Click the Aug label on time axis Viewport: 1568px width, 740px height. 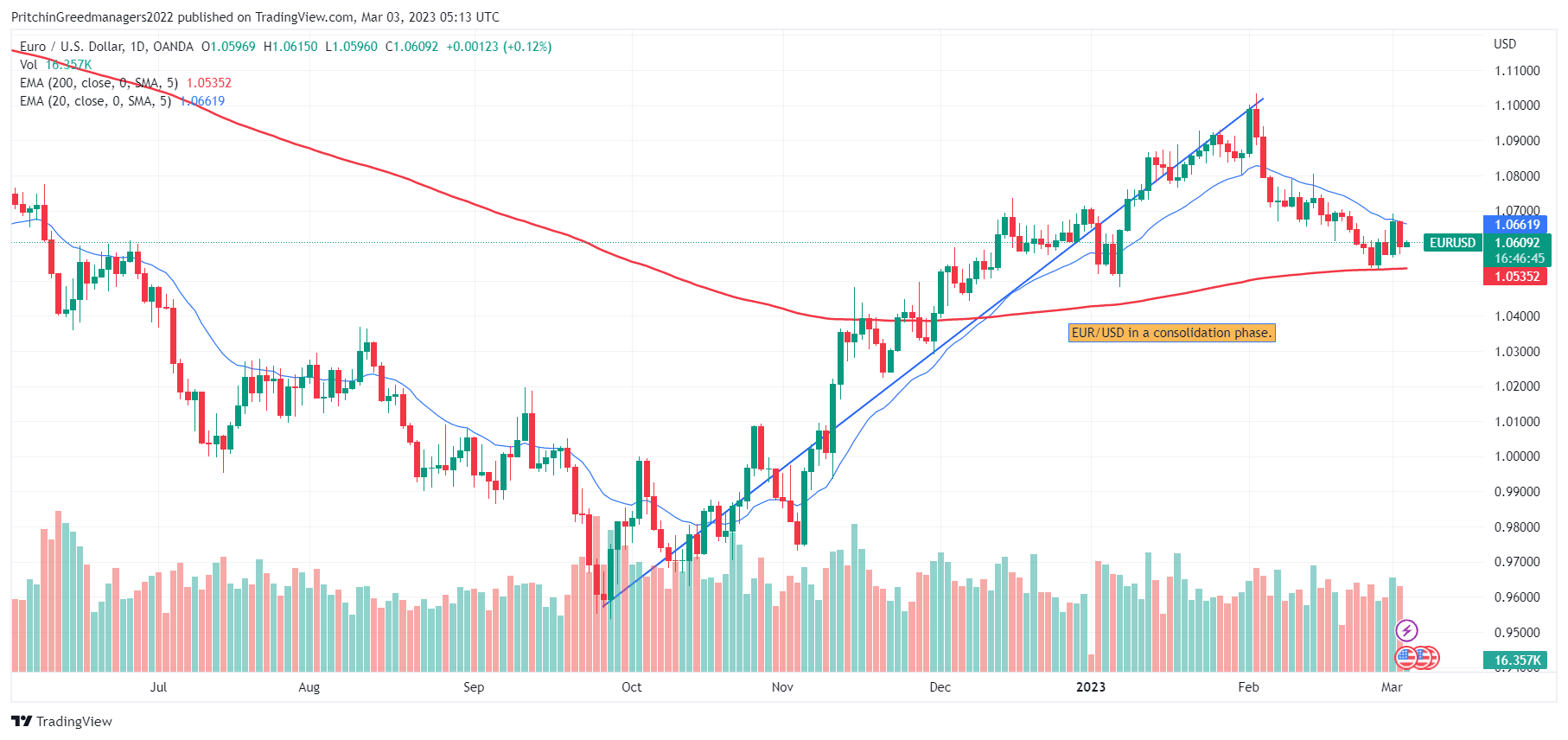(x=309, y=687)
